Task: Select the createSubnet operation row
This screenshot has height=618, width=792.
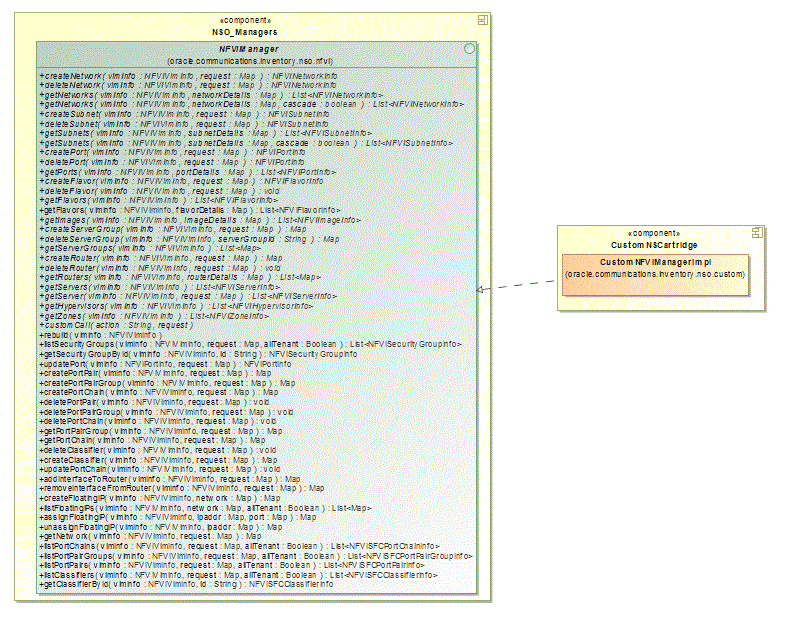Action: click(184, 114)
